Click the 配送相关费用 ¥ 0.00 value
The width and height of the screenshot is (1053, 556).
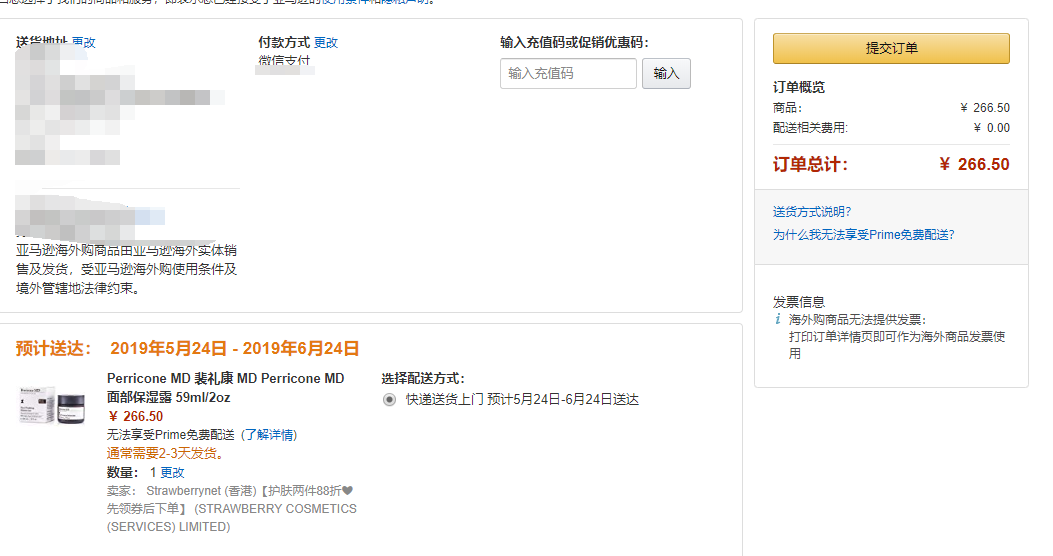click(x=991, y=128)
